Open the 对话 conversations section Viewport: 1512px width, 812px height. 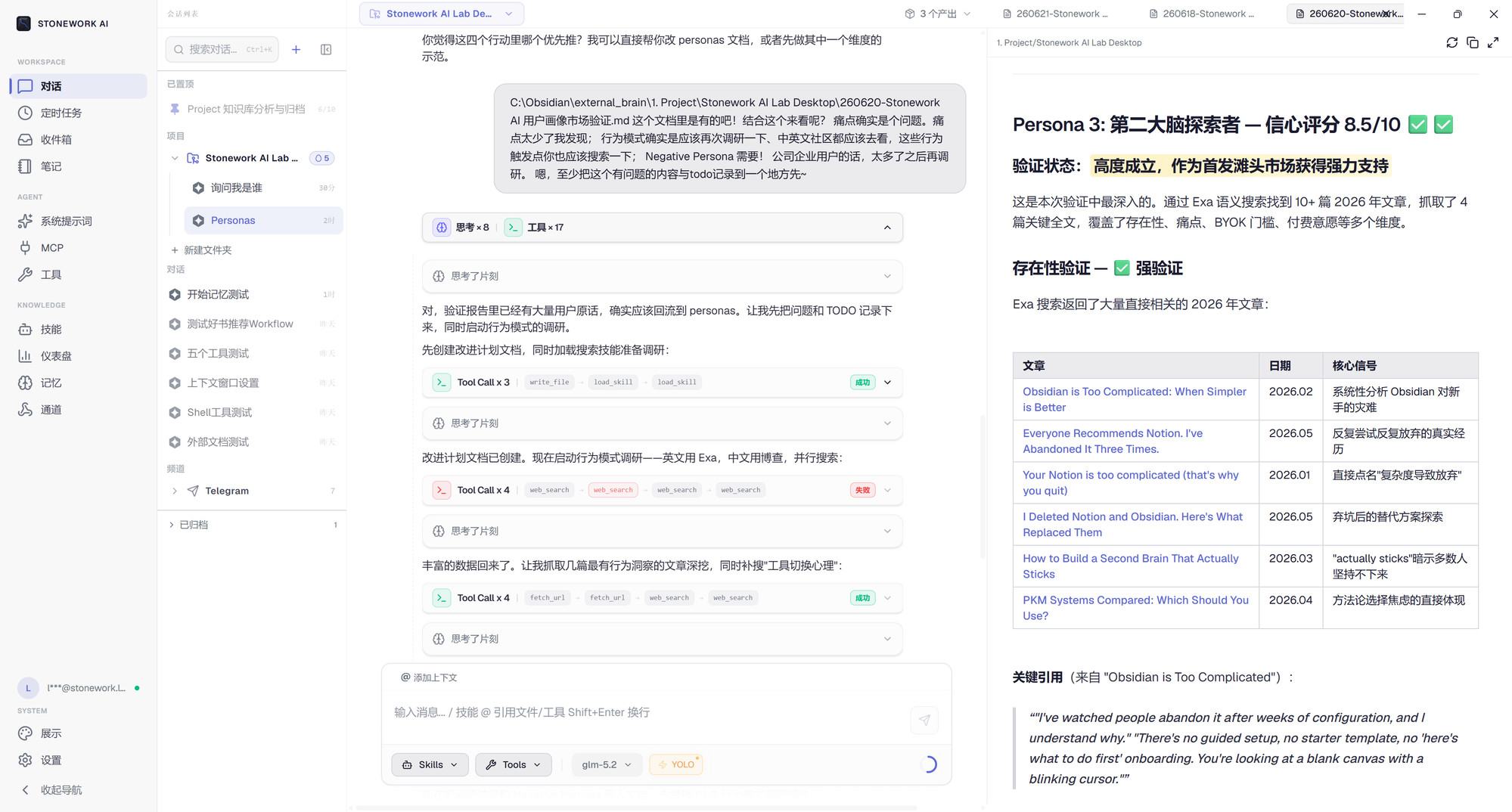pyautogui.click(x=79, y=86)
